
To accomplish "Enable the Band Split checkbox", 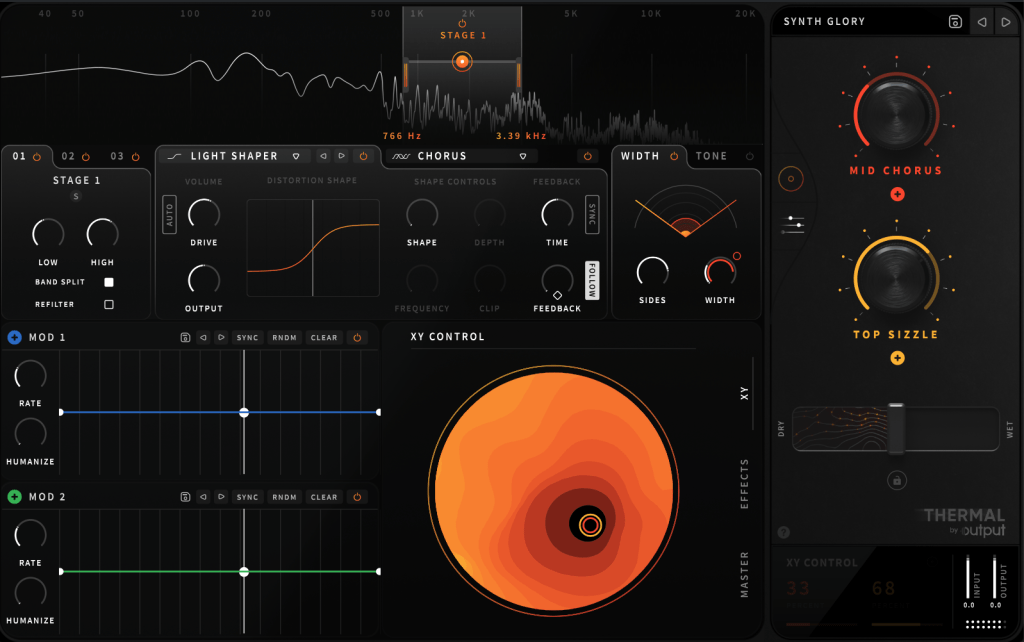I will pyautogui.click(x=109, y=283).
